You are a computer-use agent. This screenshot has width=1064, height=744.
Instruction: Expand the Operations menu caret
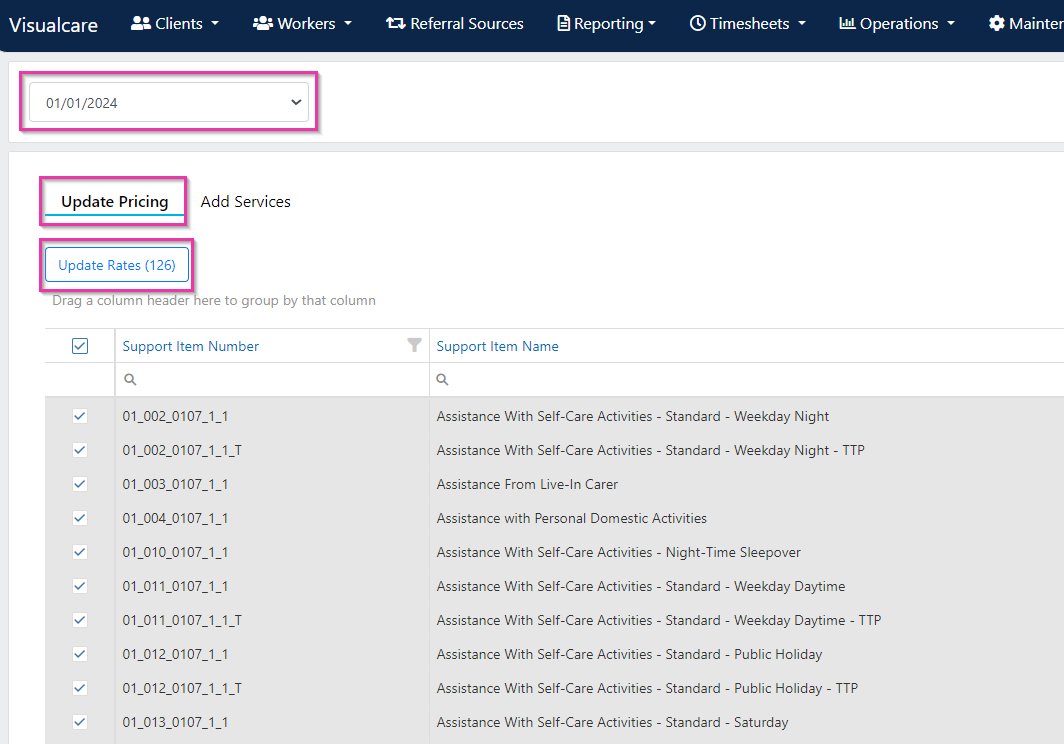(951, 23)
